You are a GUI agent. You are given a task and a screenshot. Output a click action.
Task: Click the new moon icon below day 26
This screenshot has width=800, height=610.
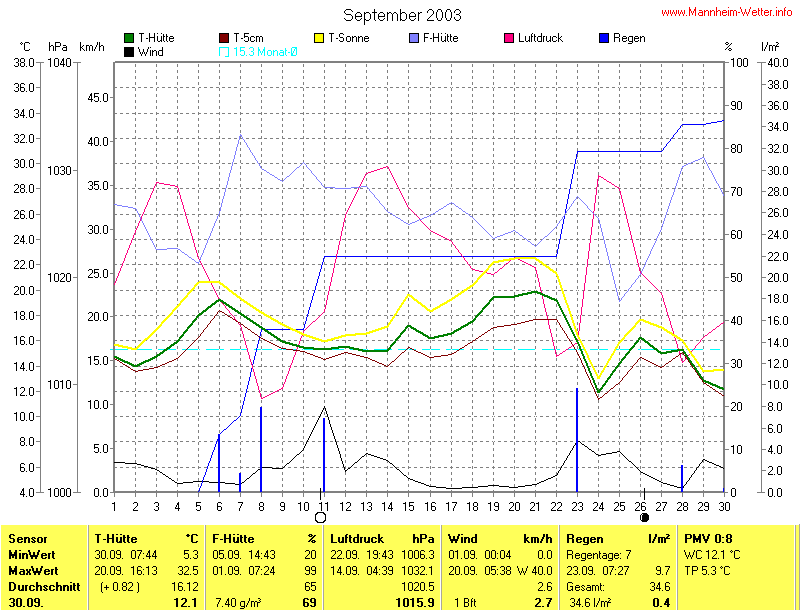click(644, 517)
